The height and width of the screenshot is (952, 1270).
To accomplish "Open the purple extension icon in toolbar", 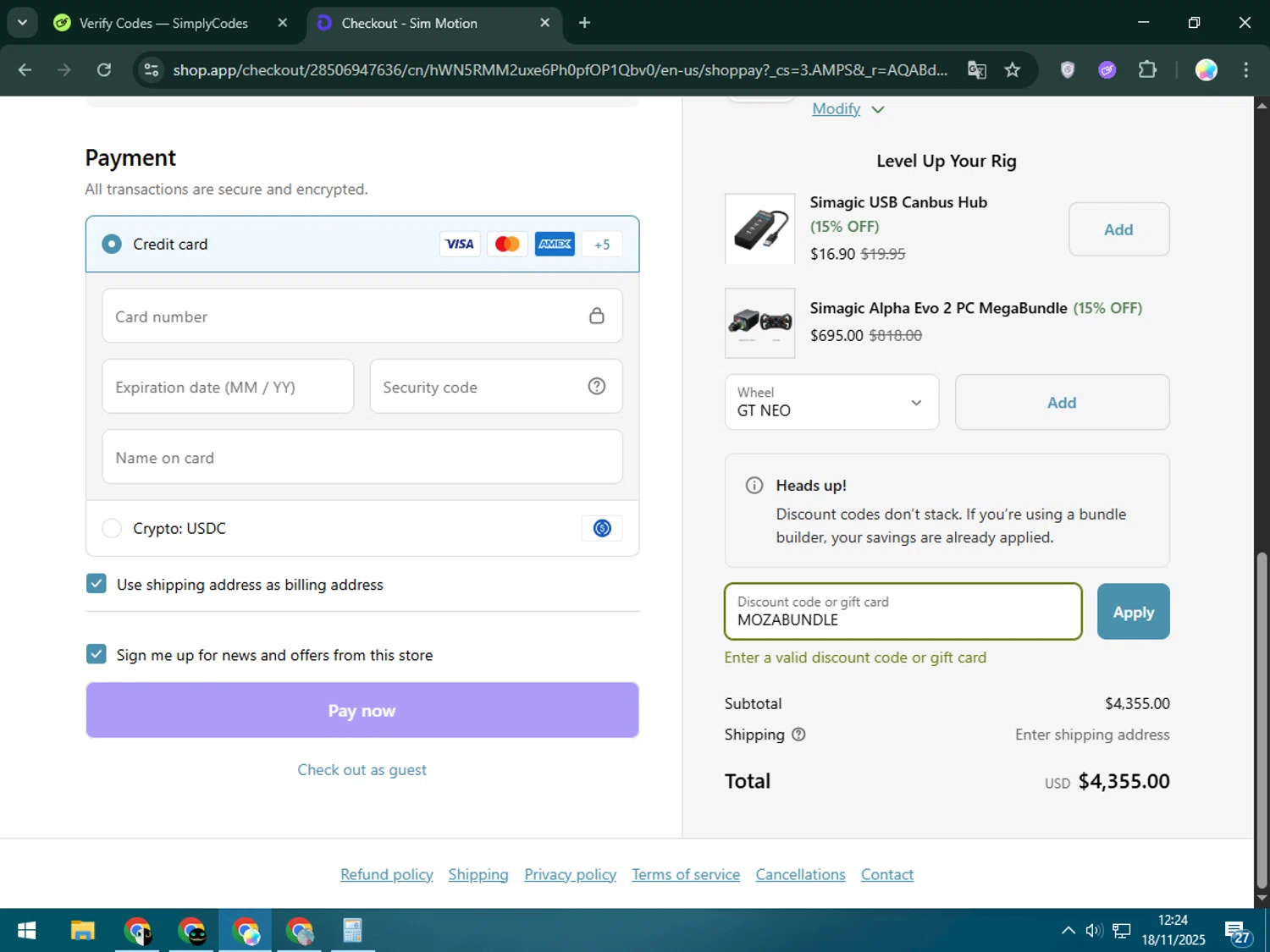I will click(x=1107, y=69).
